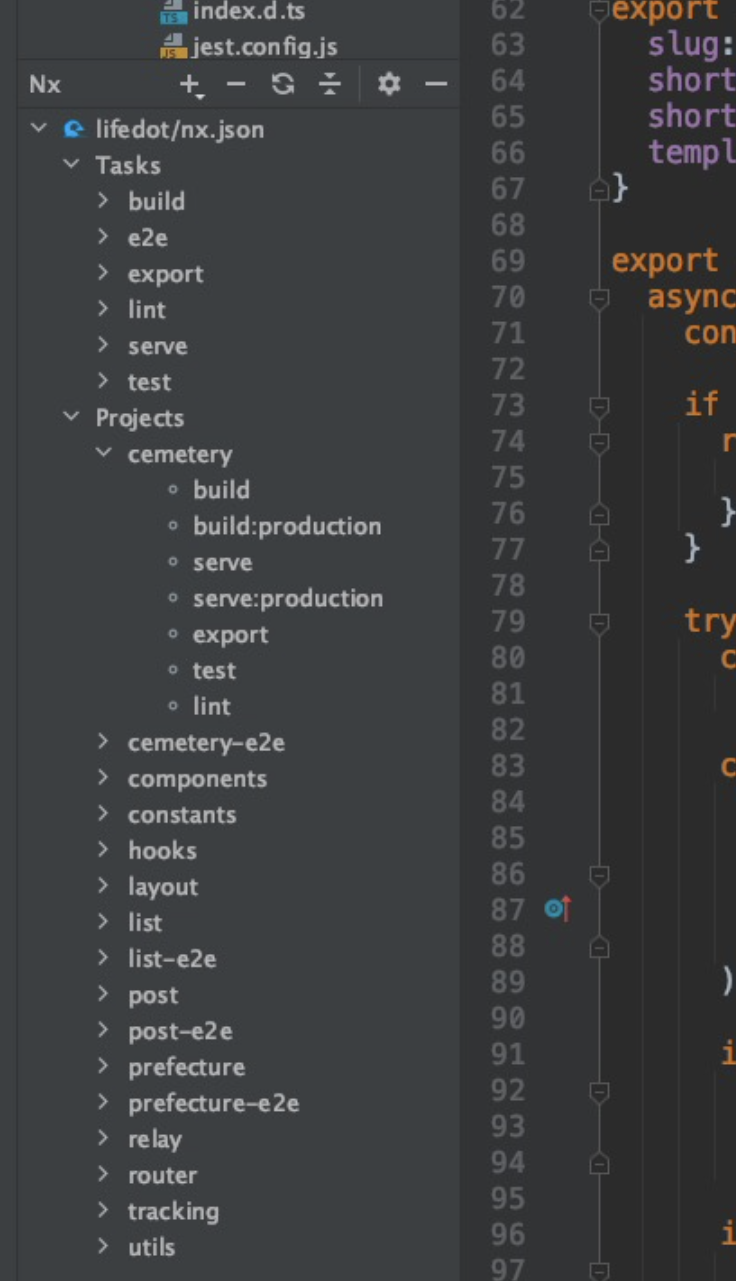
Task: Open the jest.config.js file
Action: click(x=264, y=47)
